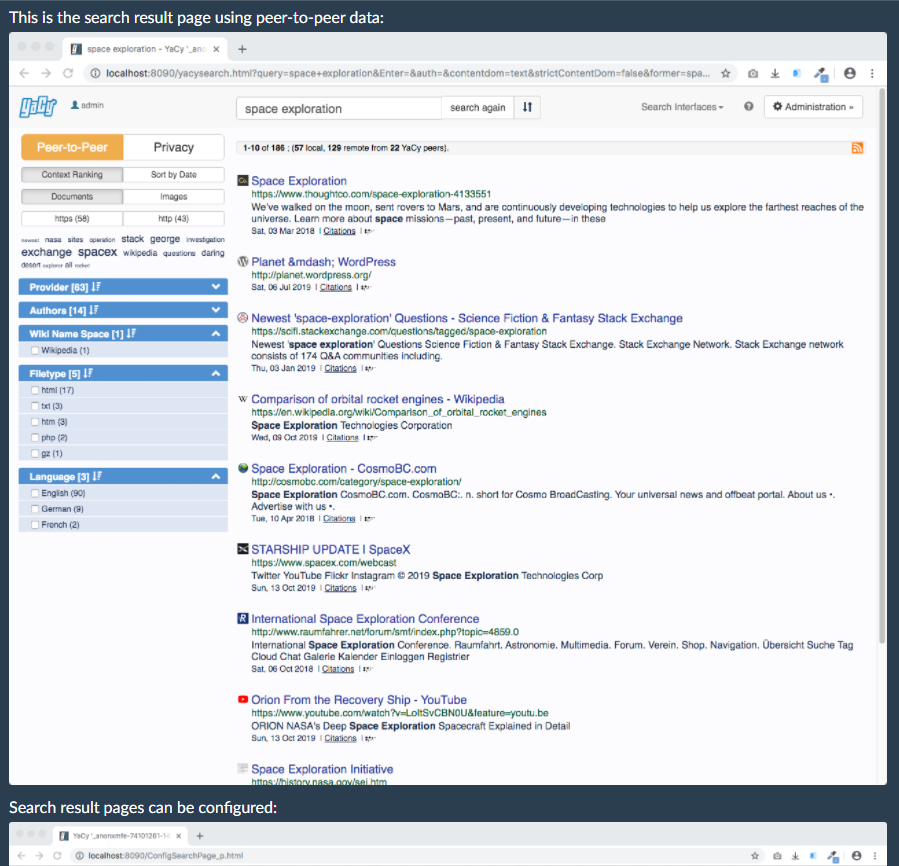This screenshot has height=866, width=899.
Task: Sort the Provider facet with its sort icon
Action: click(x=96, y=287)
